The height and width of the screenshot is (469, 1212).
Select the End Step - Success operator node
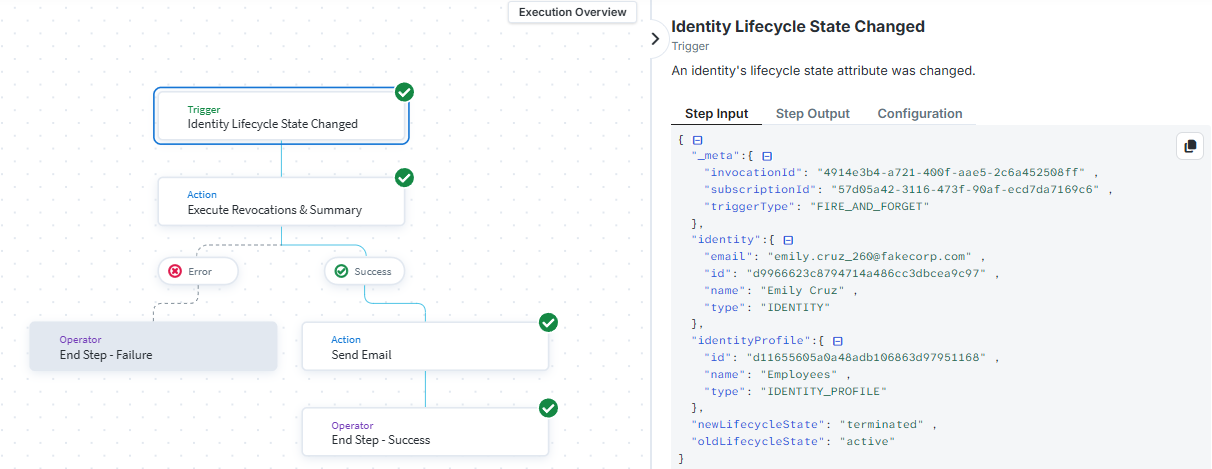tap(425, 431)
